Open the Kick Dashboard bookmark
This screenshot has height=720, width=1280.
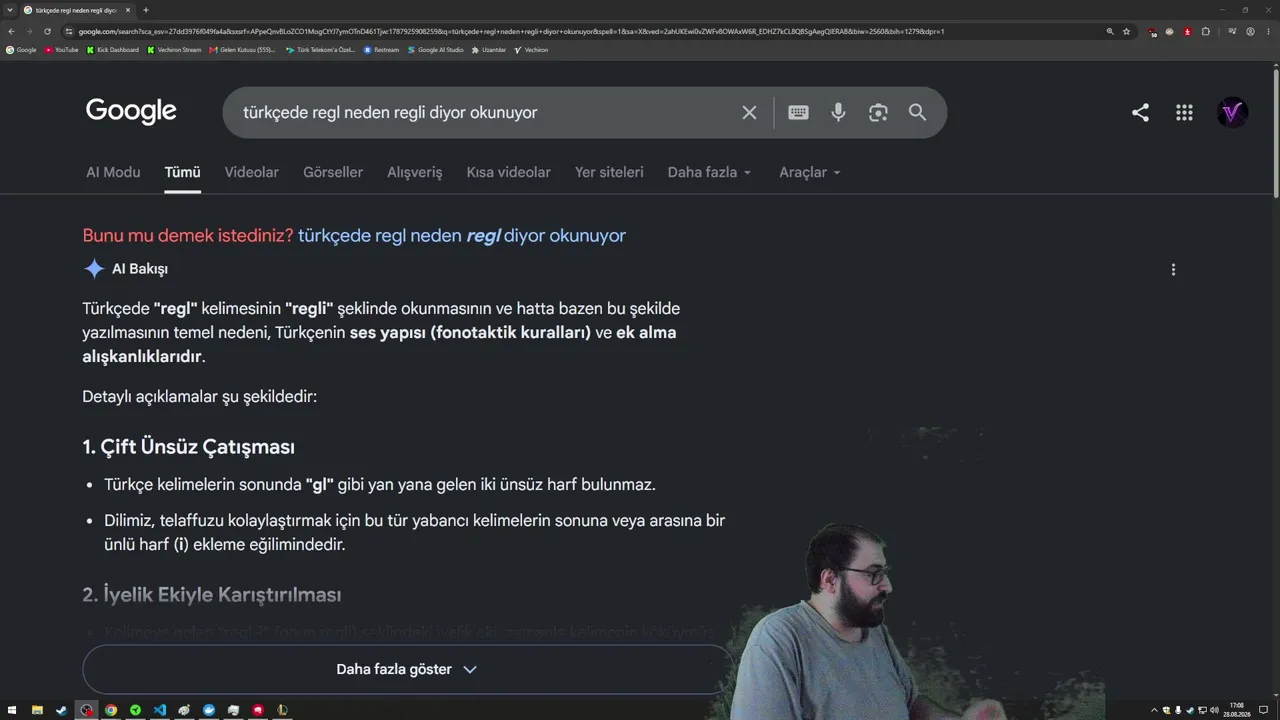pyautogui.click(x=113, y=49)
